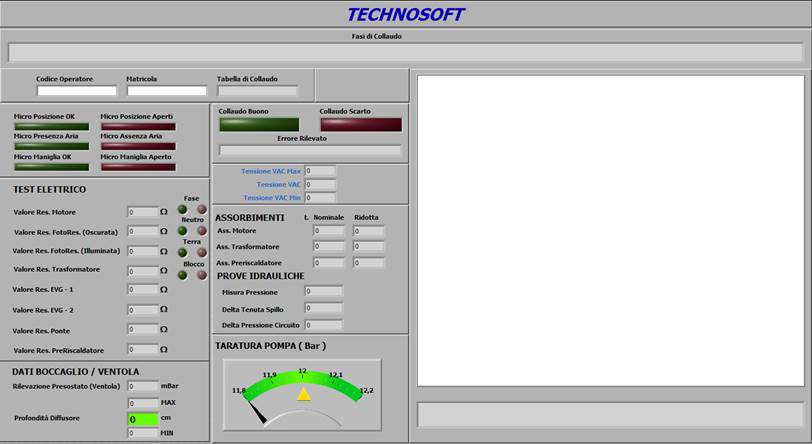Click the green Fase indicator LED

point(182,209)
